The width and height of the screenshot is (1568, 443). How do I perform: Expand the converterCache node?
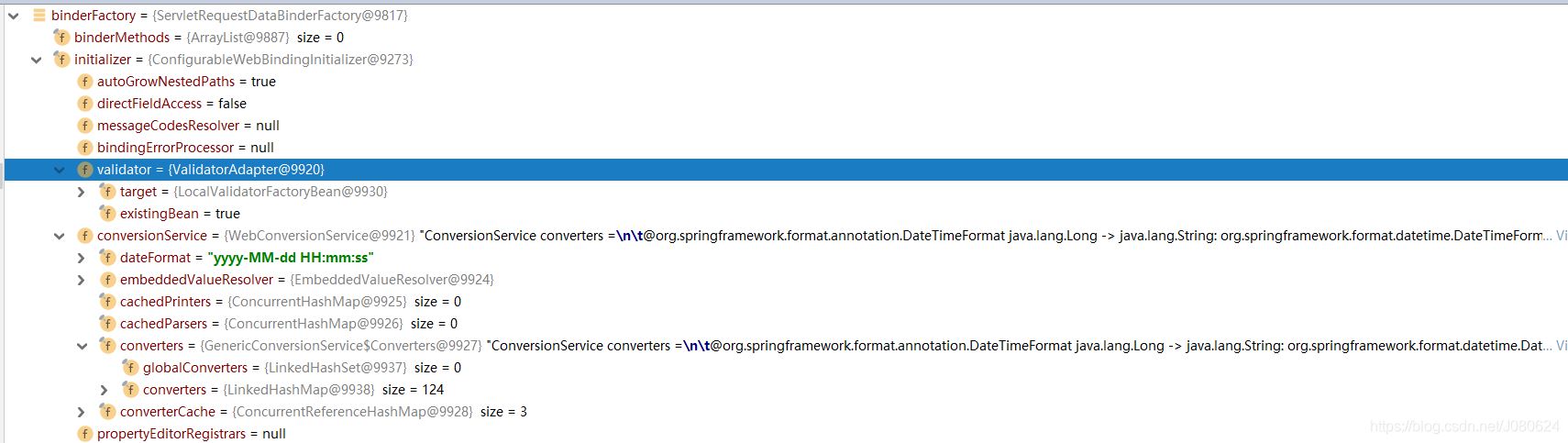(x=82, y=412)
